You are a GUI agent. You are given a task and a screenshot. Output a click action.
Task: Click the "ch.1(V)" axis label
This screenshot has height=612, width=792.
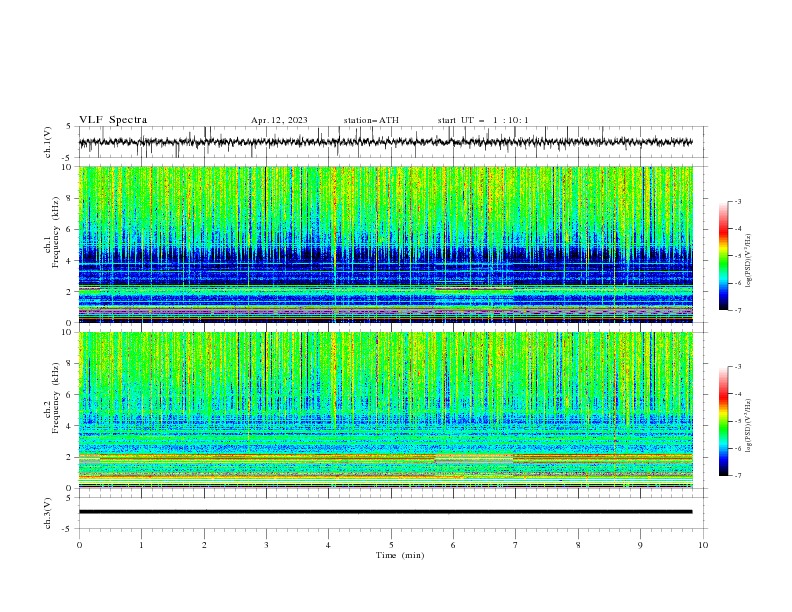pyautogui.click(x=48, y=142)
